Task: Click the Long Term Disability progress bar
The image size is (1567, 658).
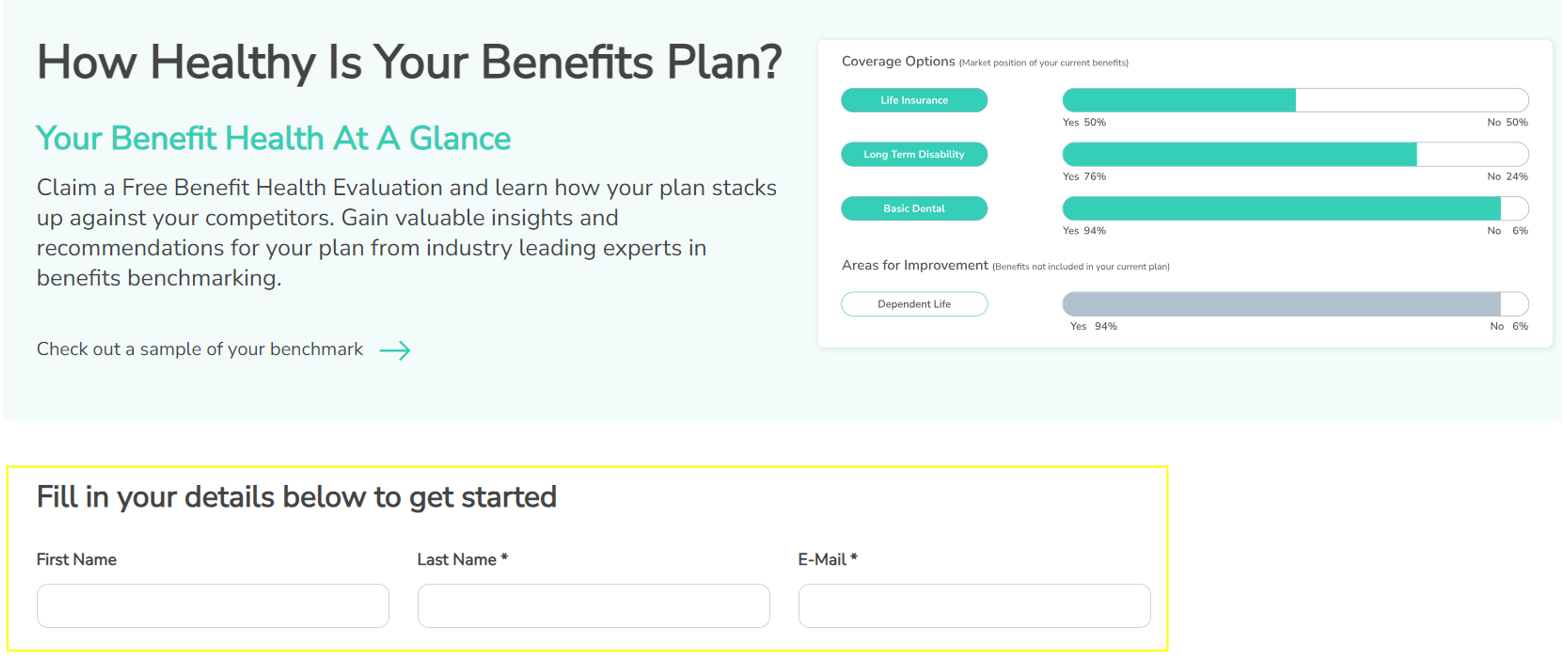Action: tap(1295, 154)
